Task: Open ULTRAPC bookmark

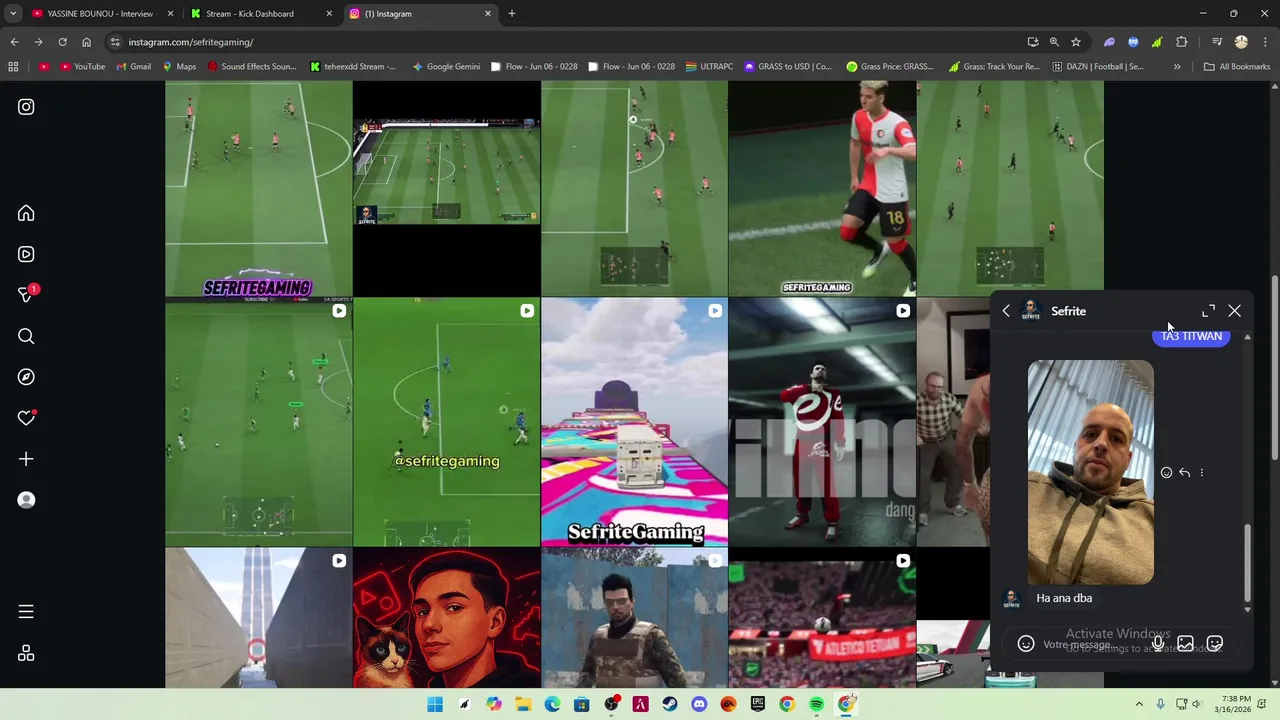Action: click(709, 67)
